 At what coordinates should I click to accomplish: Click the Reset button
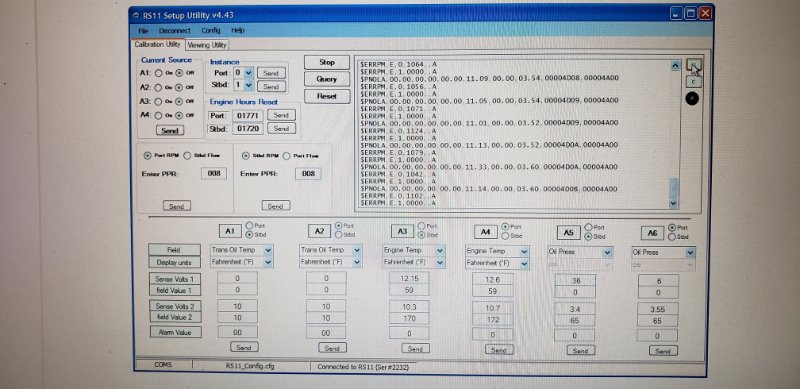pyautogui.click(x=327, y=96)
